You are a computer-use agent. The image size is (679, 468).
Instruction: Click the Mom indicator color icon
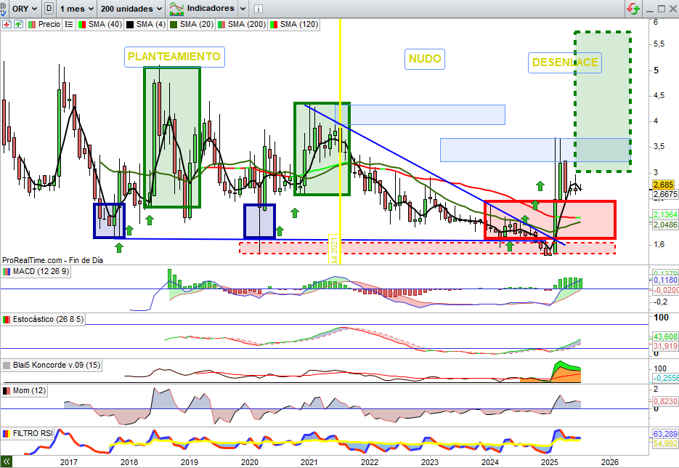(6, 391)
